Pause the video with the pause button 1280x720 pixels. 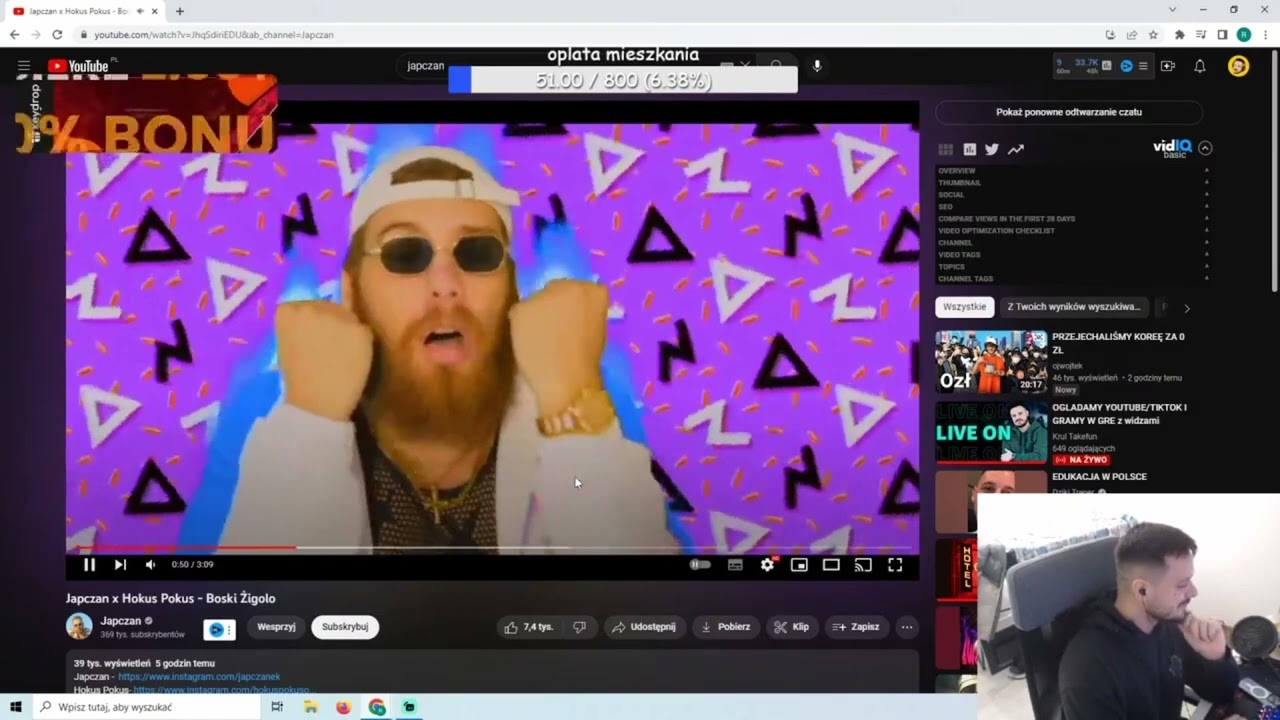(x=89, y=565)
